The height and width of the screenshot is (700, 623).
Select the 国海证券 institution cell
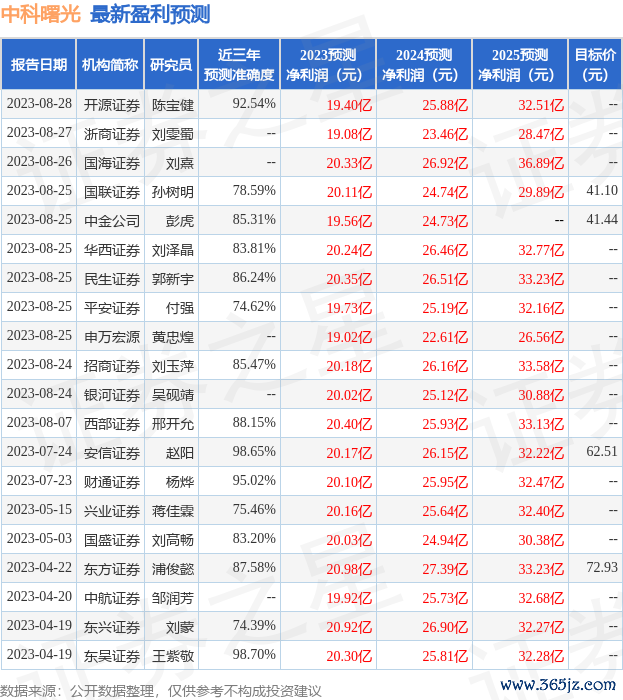[112, 163]
